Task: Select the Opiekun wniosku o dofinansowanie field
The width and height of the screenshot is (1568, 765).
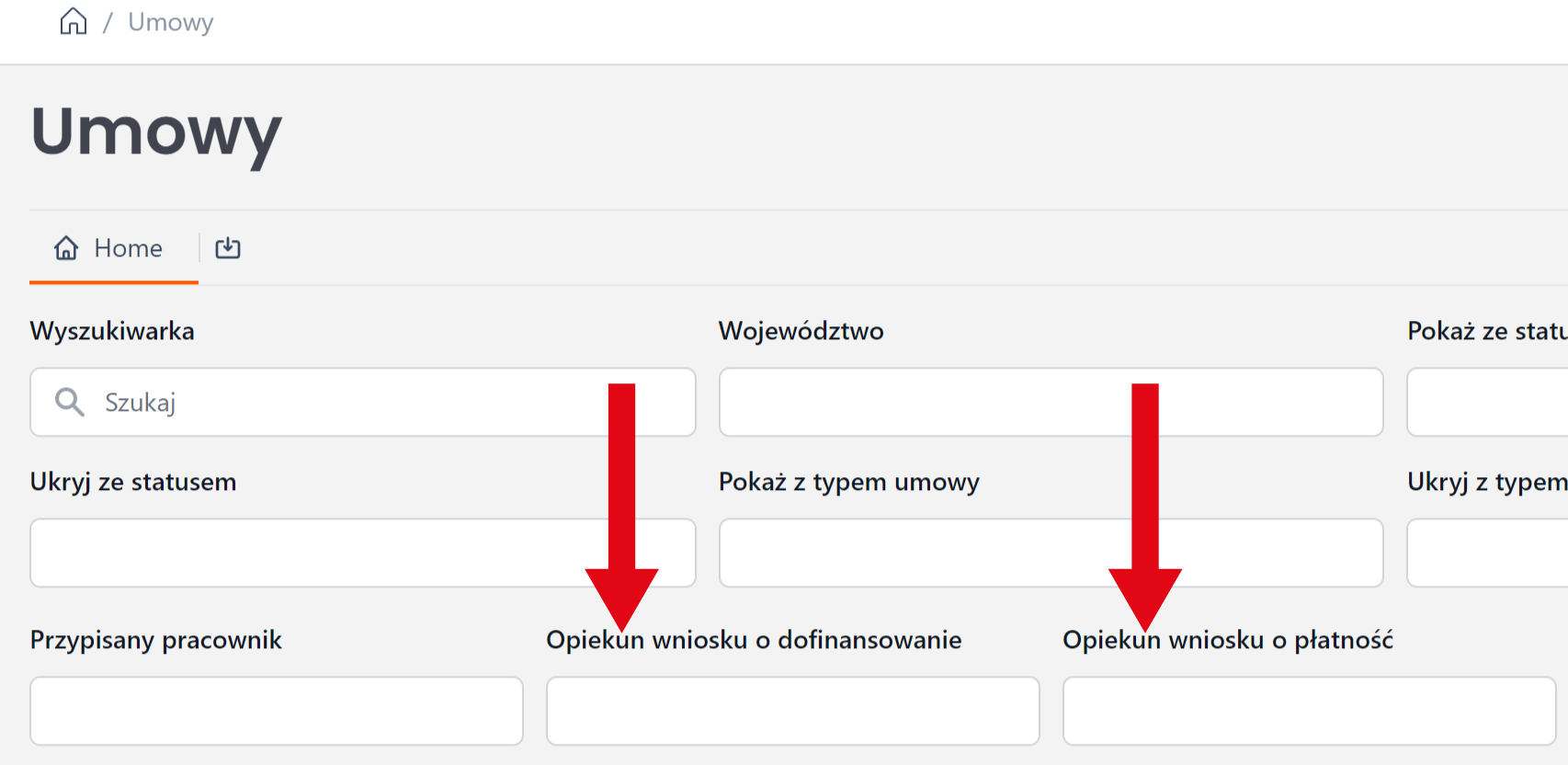Action: tap(792, 711)
